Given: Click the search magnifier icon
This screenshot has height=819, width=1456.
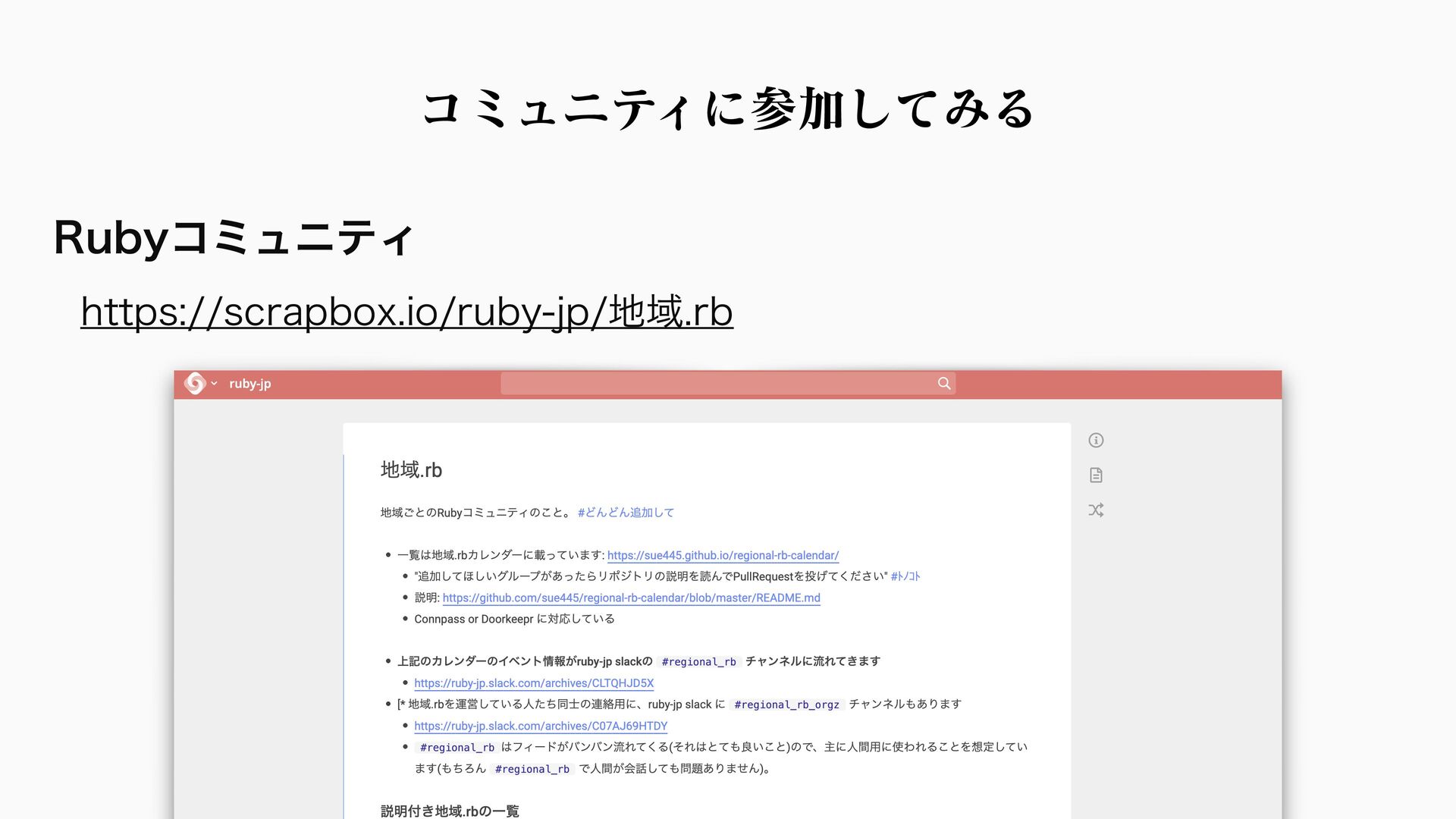Looking at the screenshot, I should (943, 384).
